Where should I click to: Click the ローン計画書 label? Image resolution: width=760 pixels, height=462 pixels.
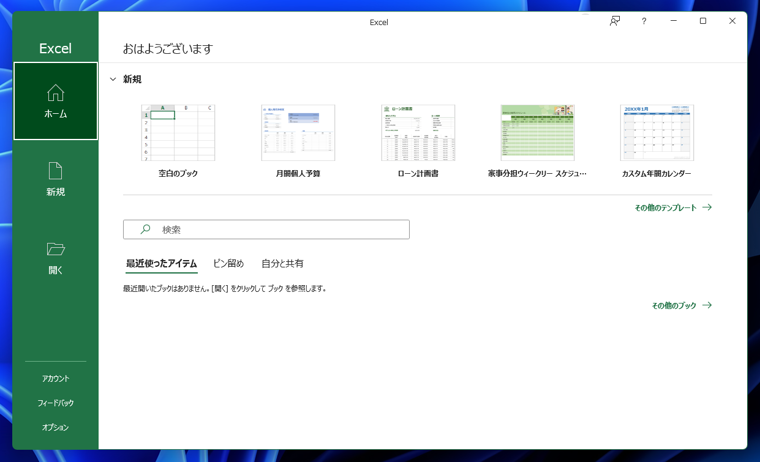click(x=418, y=174)
